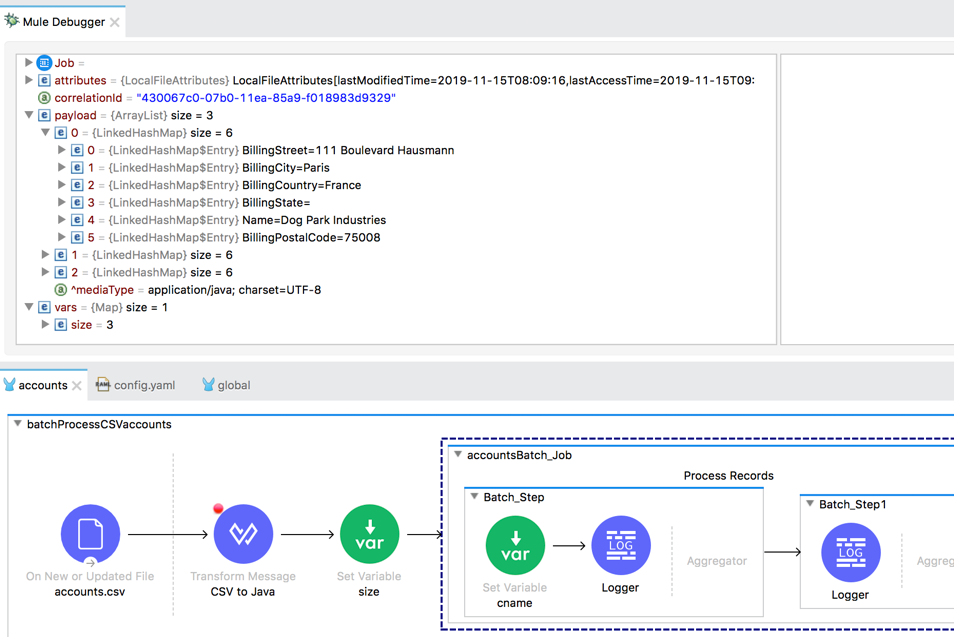Image resolution: width=954 pixels, height=637 pixels.
Task: Click the global tab Mule icon
Action: 208,385
